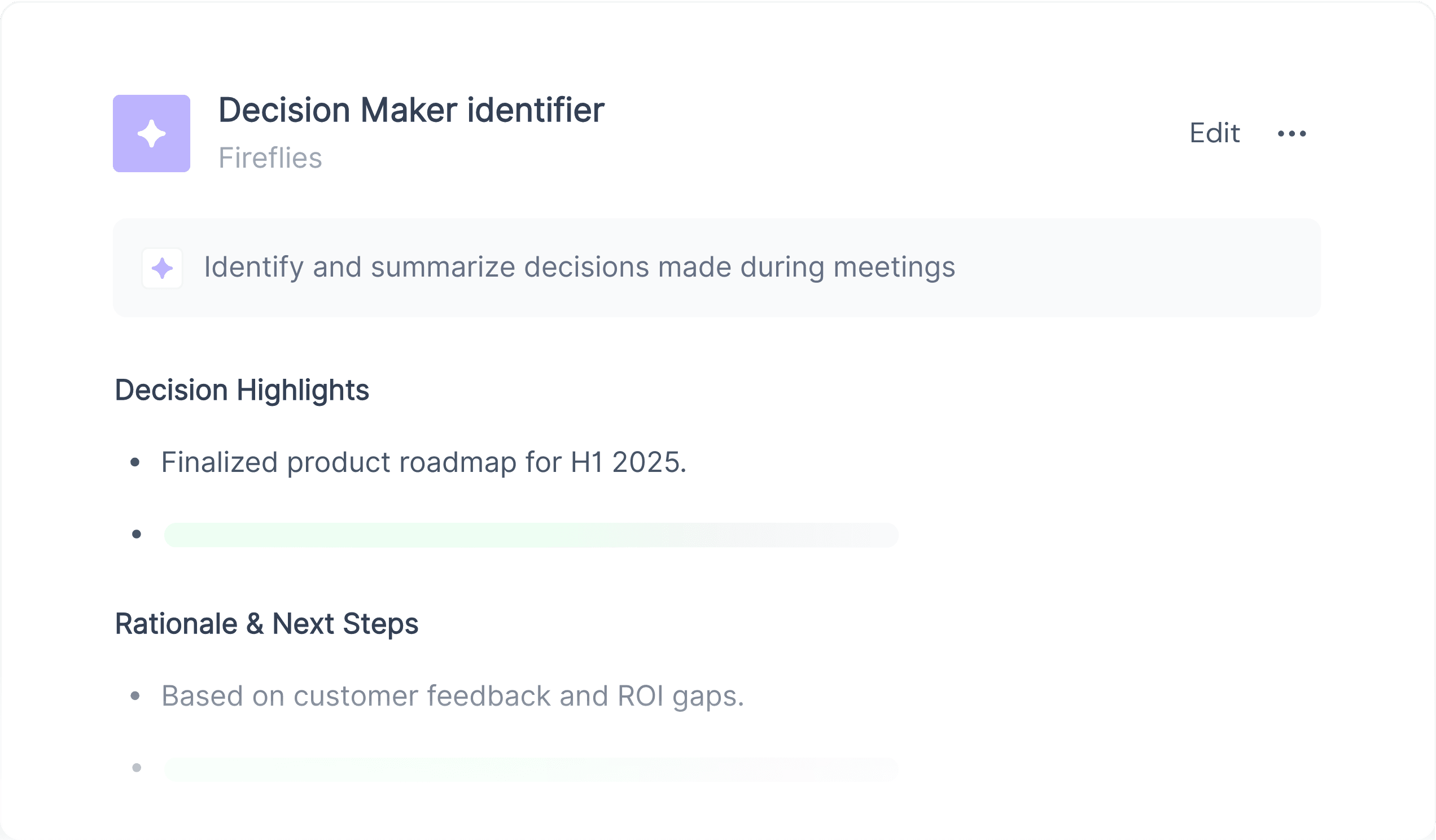Click the Fireflies author label
Viewport: 1436px width, 840px height.
pos(270,158)
